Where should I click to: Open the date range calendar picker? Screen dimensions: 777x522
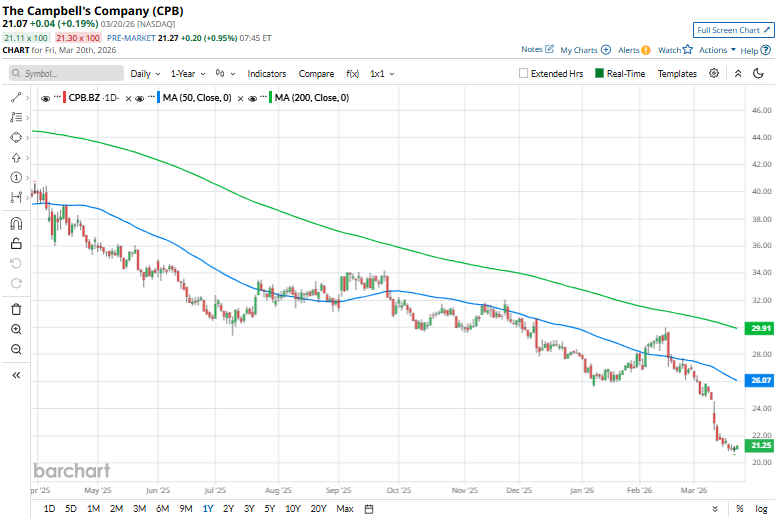point(369,509)
